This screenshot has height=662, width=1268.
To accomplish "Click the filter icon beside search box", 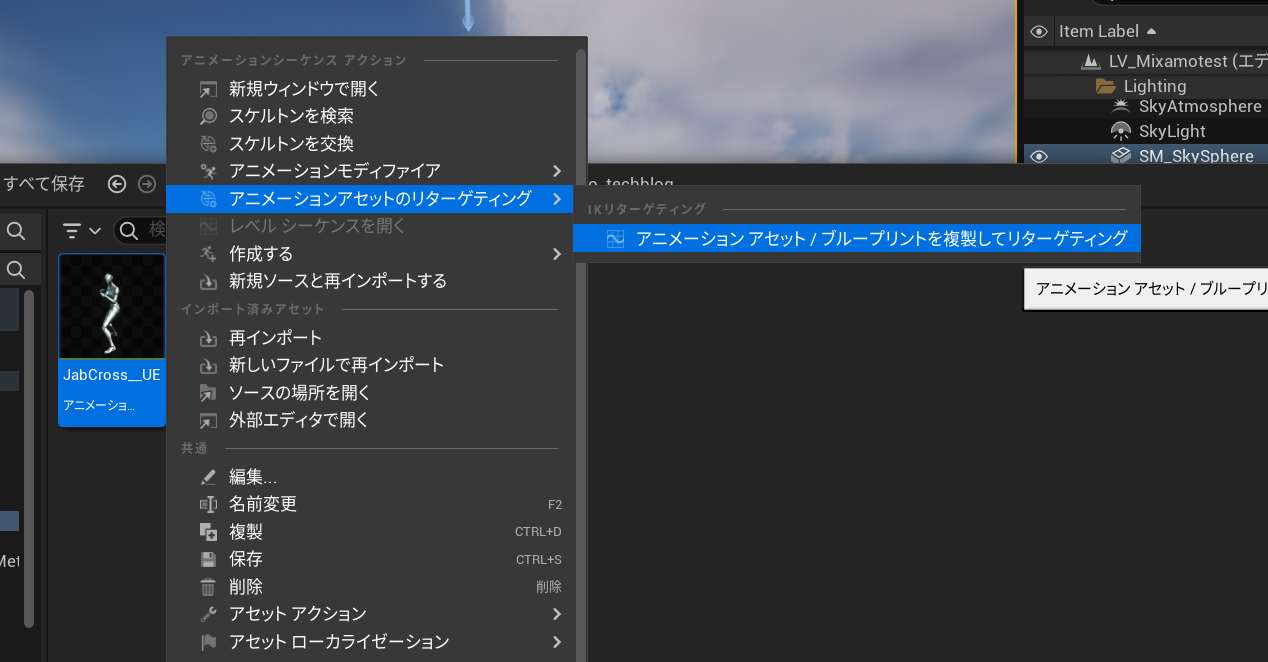I will point(73,231).
